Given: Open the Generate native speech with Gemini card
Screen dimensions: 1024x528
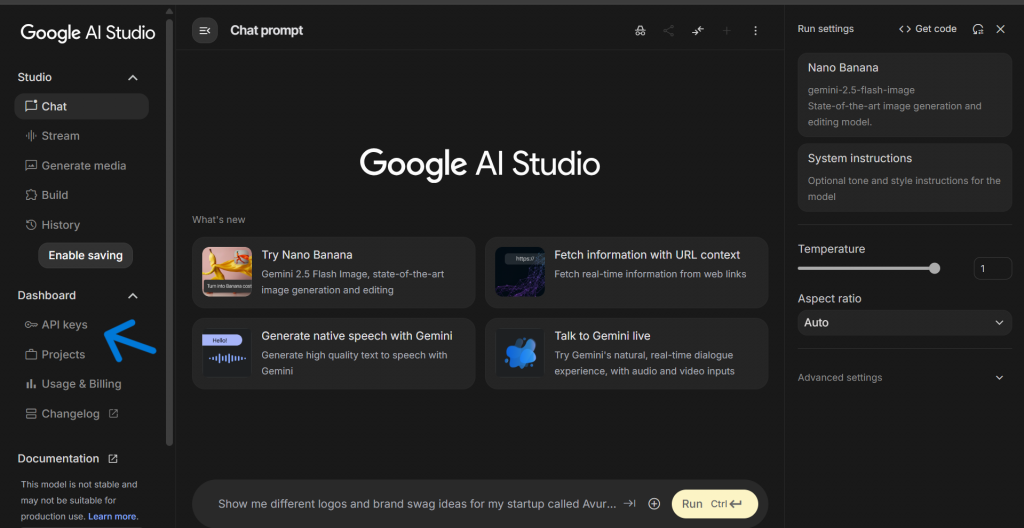Looking at the screenshot, I should [x=334, y=354].
